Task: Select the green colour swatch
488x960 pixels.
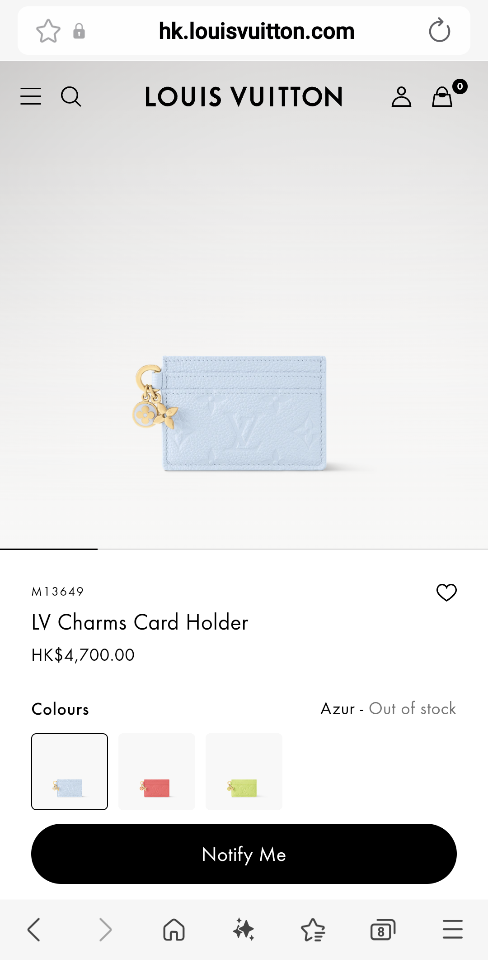Action: point(244,771)
